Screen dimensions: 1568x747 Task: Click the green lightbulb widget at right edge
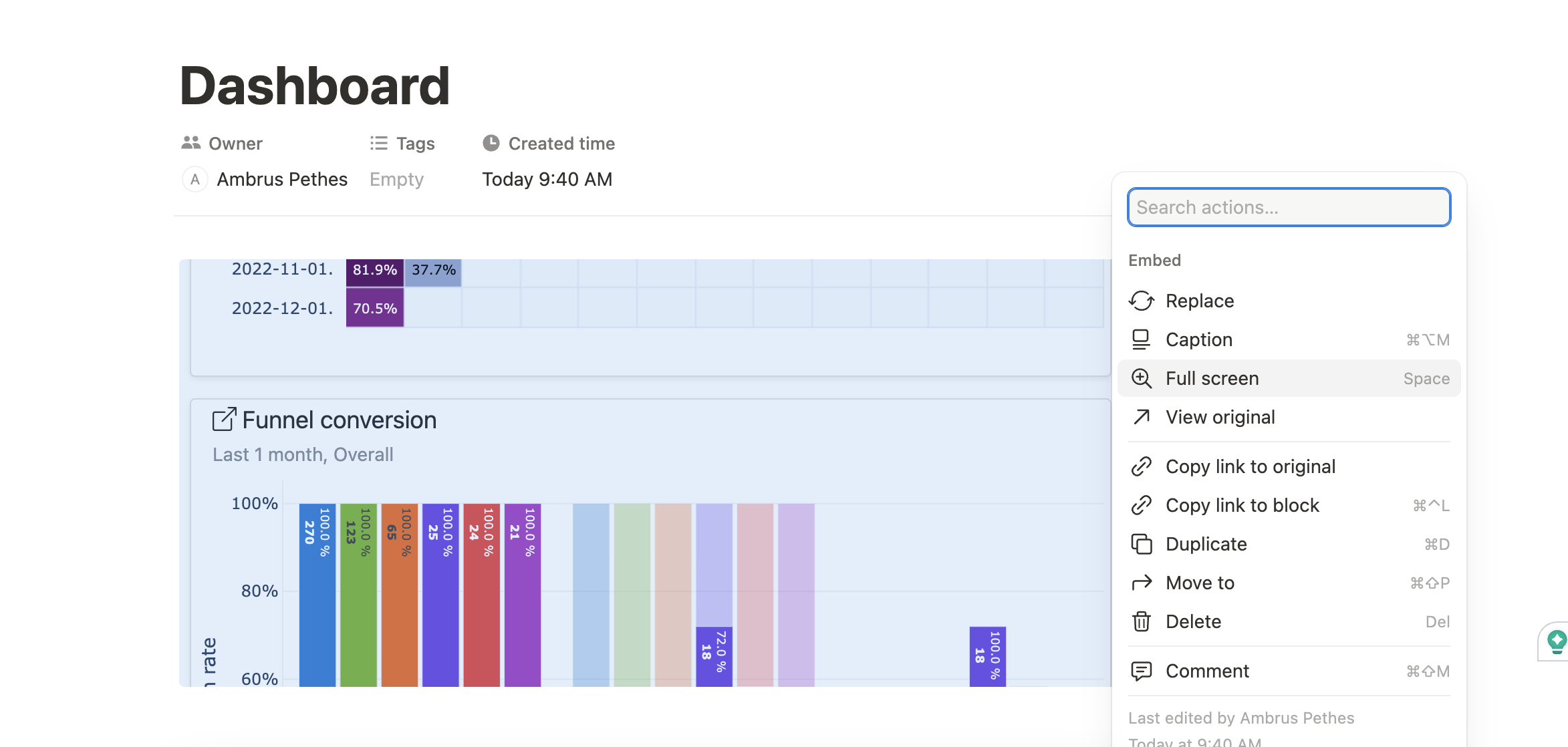[1557, 641]
